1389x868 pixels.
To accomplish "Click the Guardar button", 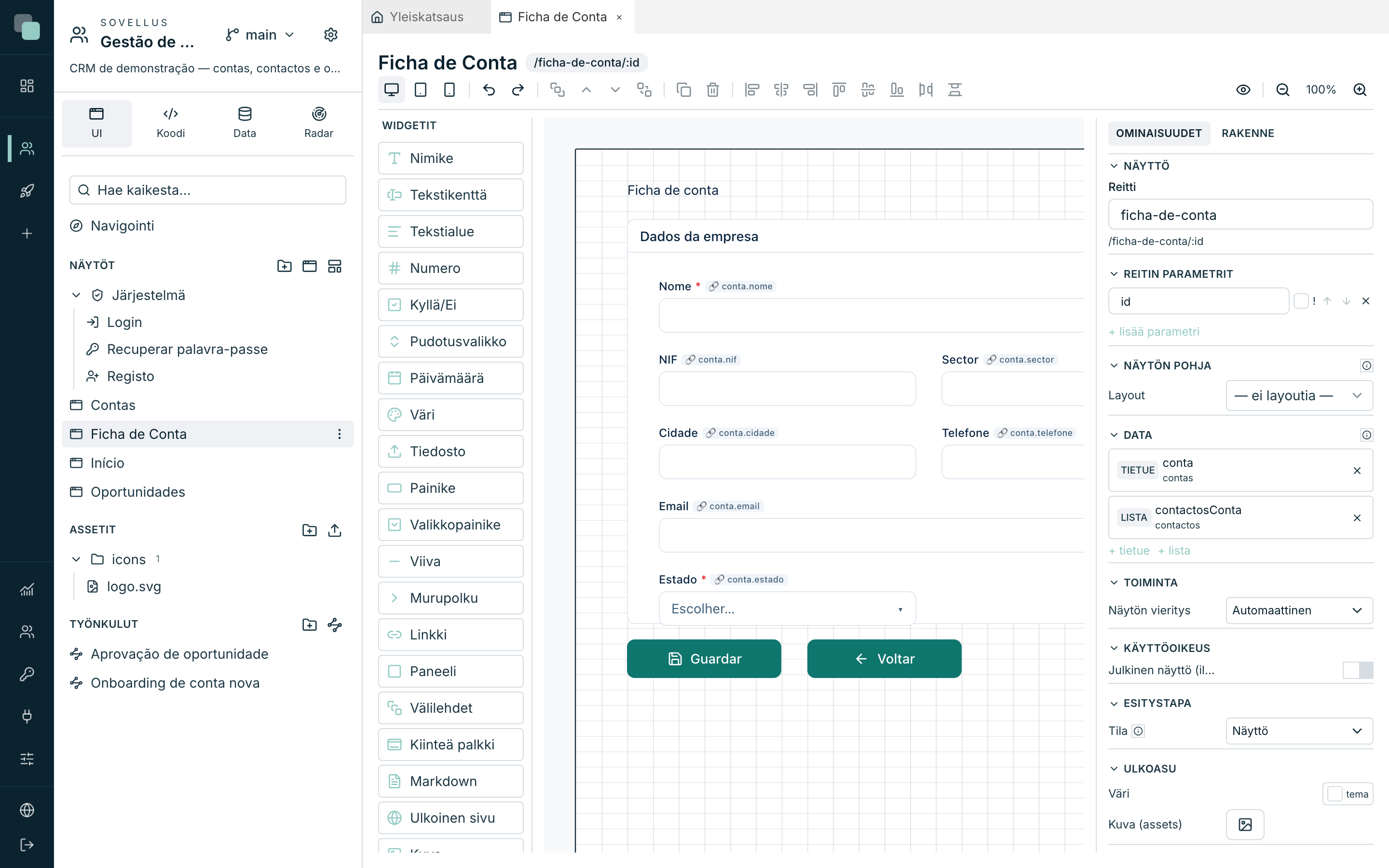I will click(704, 658).
